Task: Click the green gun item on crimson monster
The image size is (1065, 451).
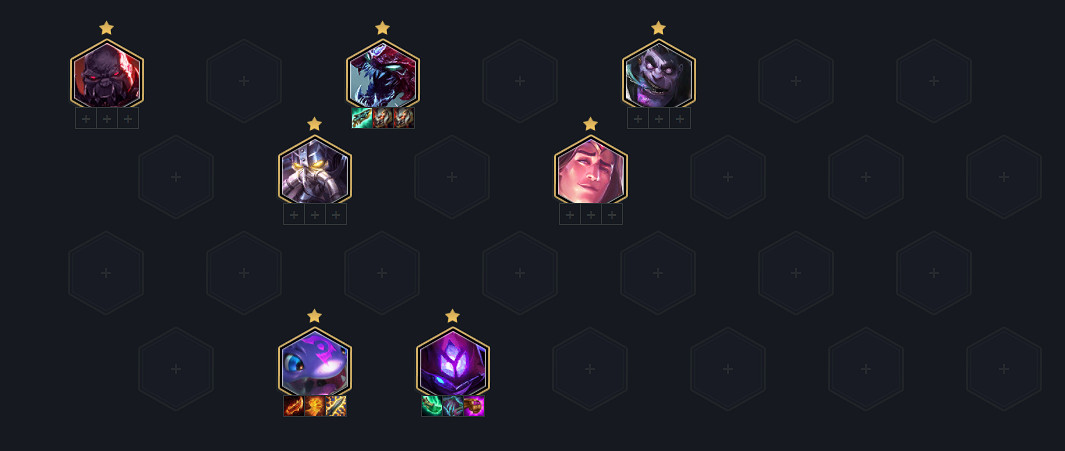Action: click(361, 118)
